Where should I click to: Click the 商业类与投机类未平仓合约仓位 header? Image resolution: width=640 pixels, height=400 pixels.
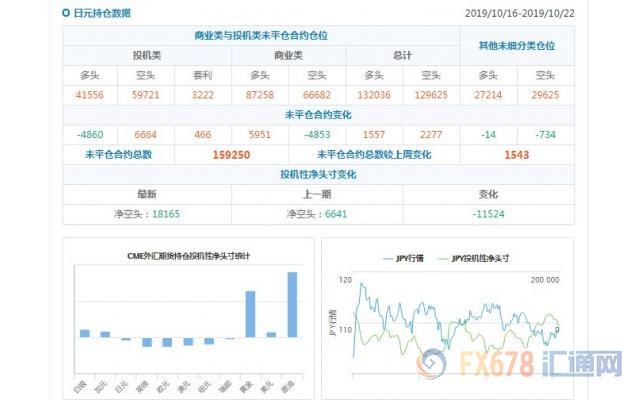(261, 36)
